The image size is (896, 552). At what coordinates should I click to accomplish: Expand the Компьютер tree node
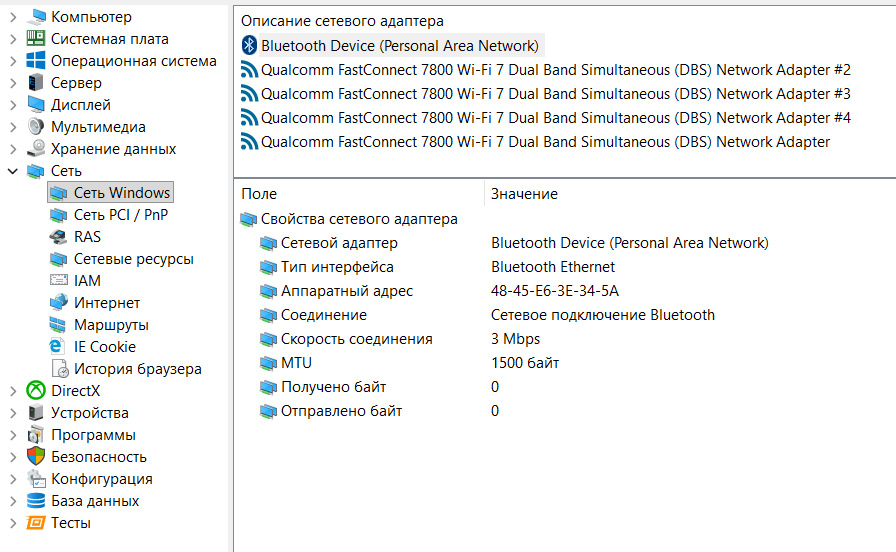(12, 17)
